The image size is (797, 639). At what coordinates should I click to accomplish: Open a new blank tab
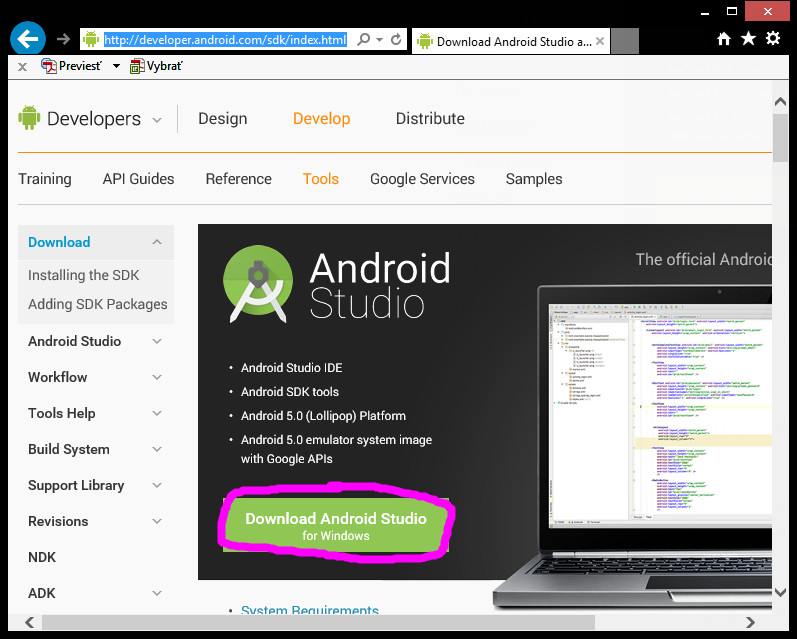click(x=625, y=41)
